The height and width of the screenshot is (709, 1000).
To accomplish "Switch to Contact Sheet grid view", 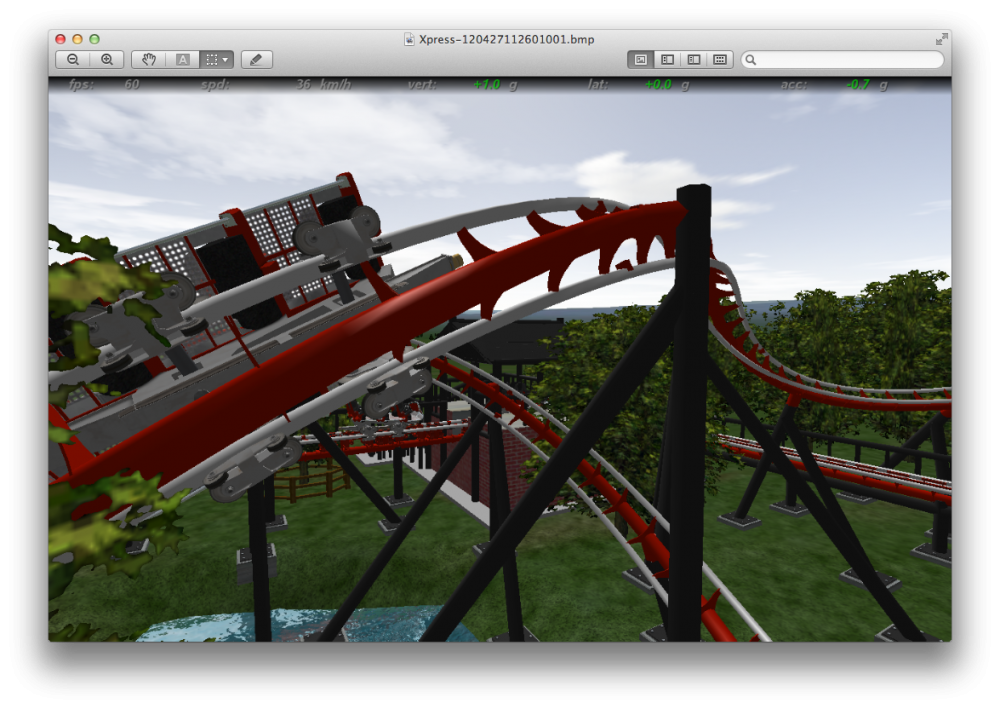I will pos(719,60).
